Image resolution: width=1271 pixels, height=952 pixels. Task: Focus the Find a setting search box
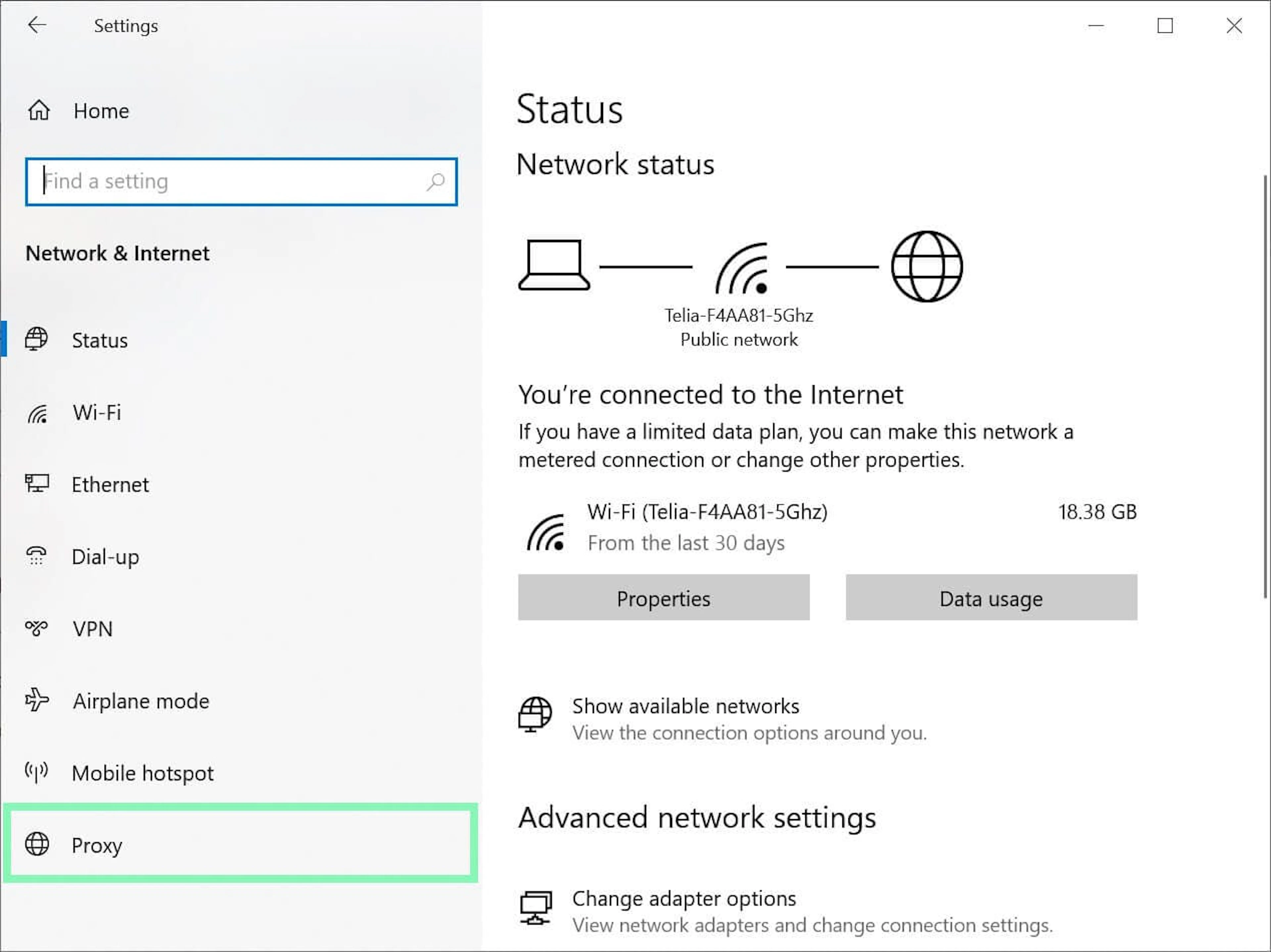pyautogui.click(x=241, y=182)
